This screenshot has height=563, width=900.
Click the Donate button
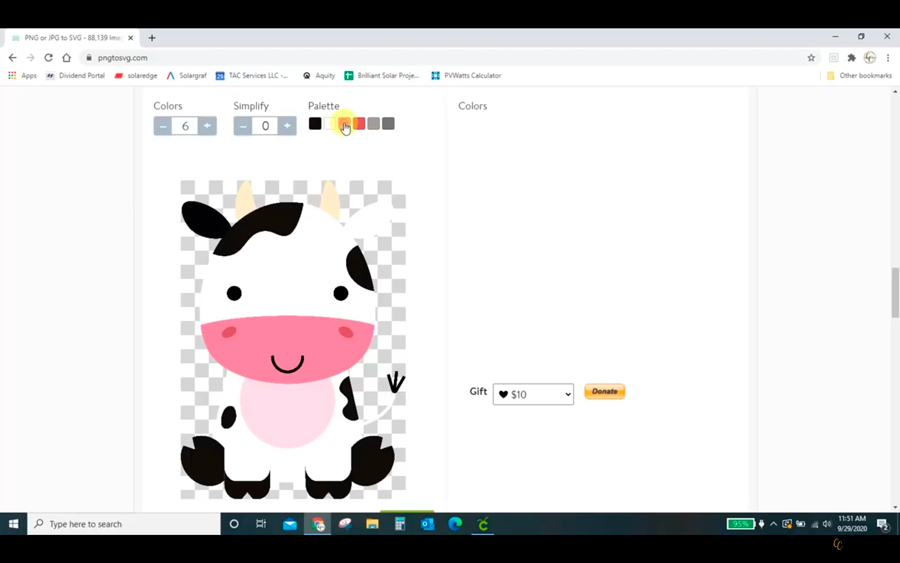(604, 391)
